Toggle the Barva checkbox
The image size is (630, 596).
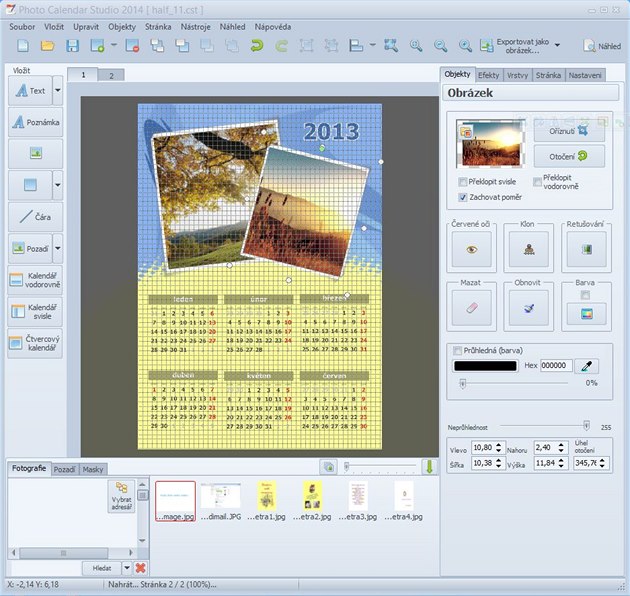(585, 295)
